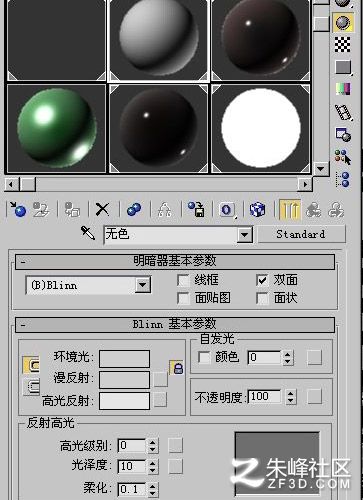Enable the 面状 faceted checkbox
Viewport: 363px width, 500px height.
point(263,298)
